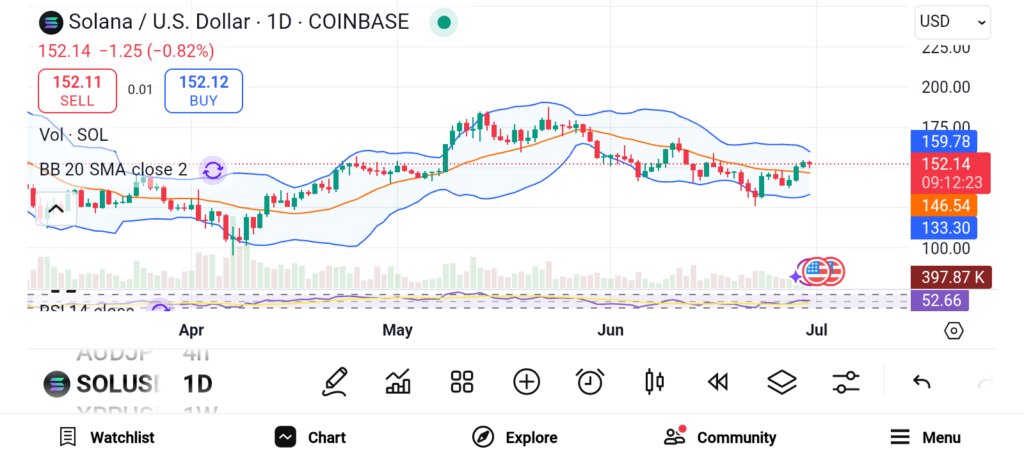
Task: Click the BB 20 SMA close 2 label
Action: (x=113, y=170)
